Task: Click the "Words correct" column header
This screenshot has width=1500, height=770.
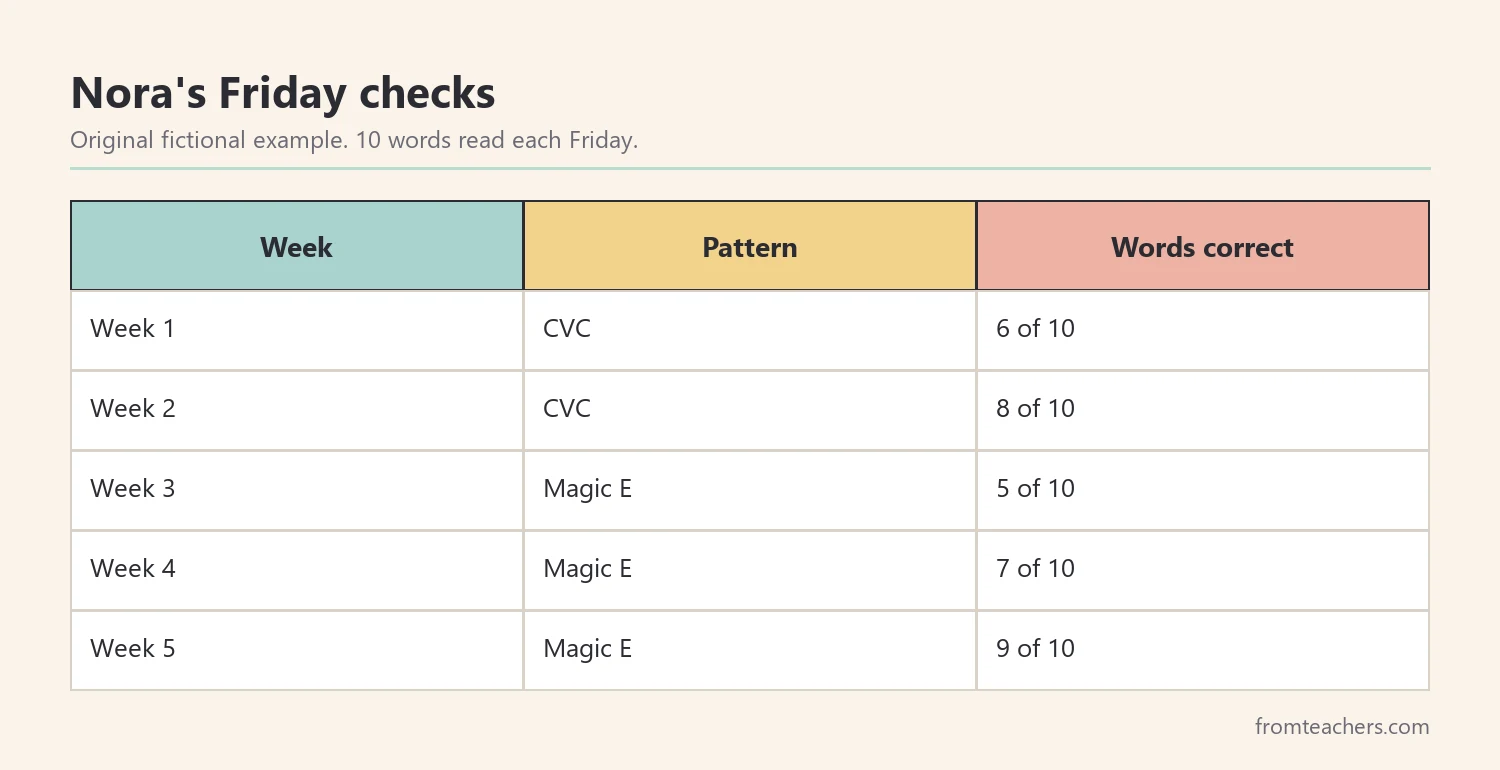Action: tap(1203, 246)
